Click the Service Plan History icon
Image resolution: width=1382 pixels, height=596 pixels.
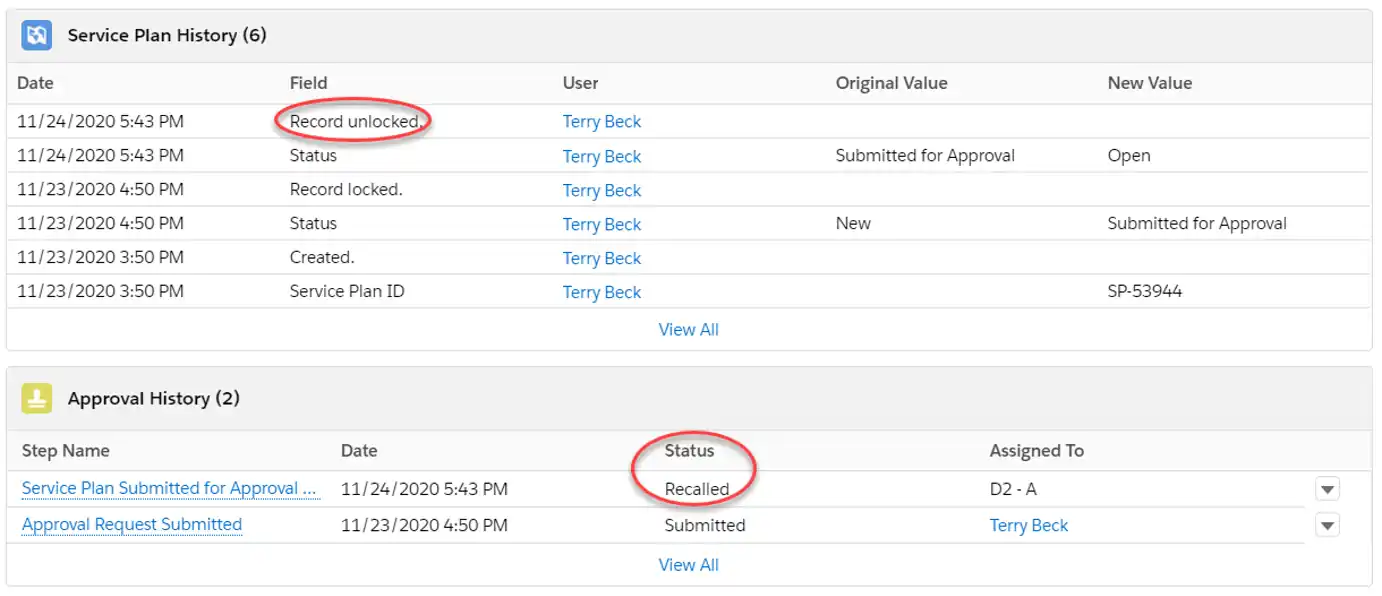coord(37,36)
